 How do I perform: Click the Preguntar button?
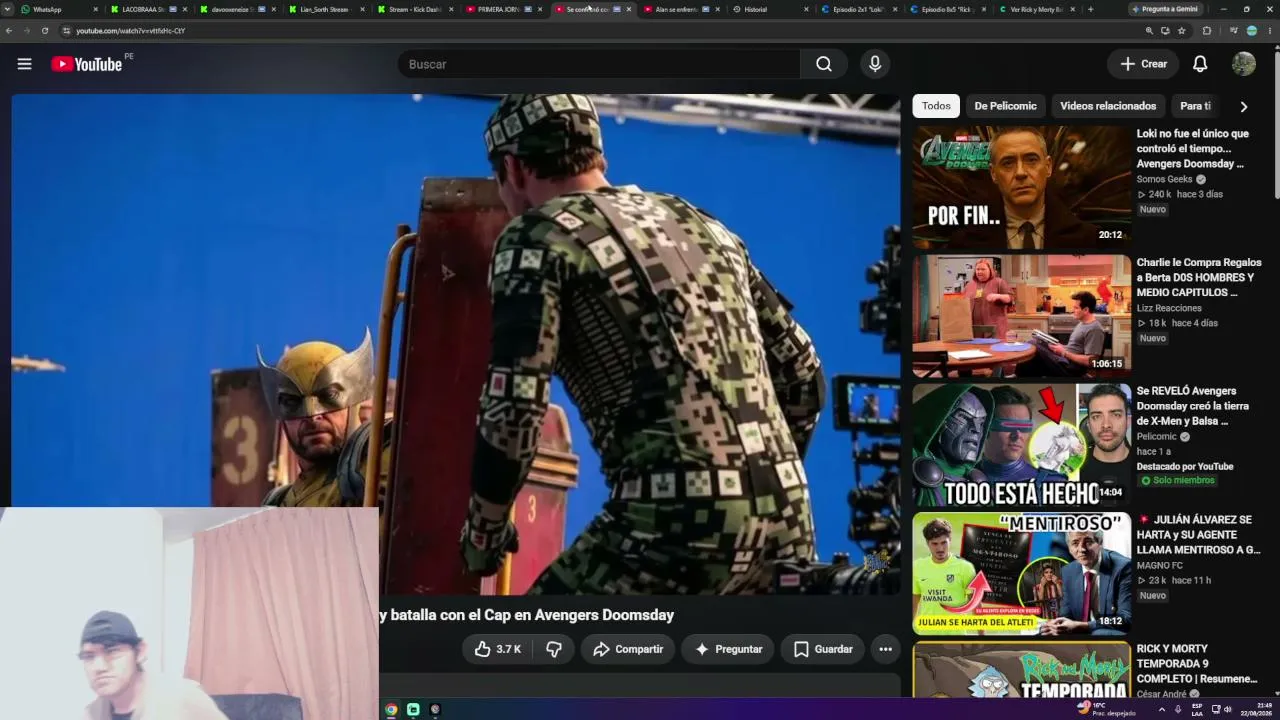click(x=728, y=649)
